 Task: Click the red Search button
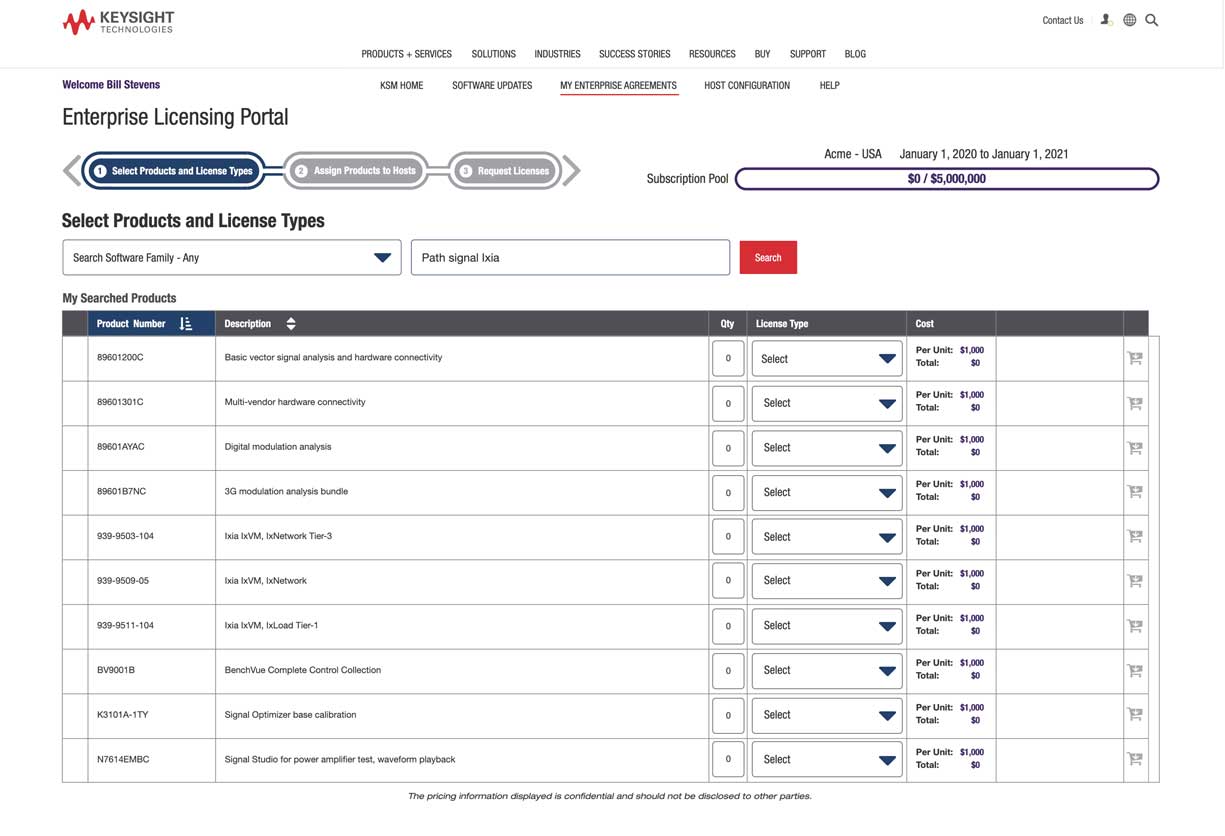(x=768, y=257)
